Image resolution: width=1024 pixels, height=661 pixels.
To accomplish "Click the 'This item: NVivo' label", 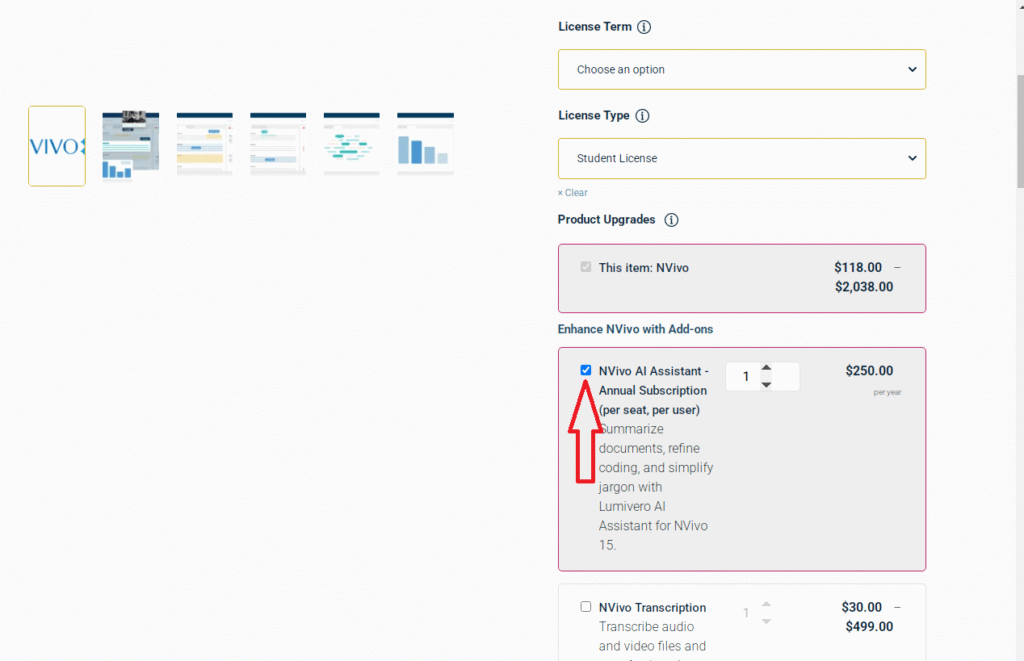I will click(643, 268).
